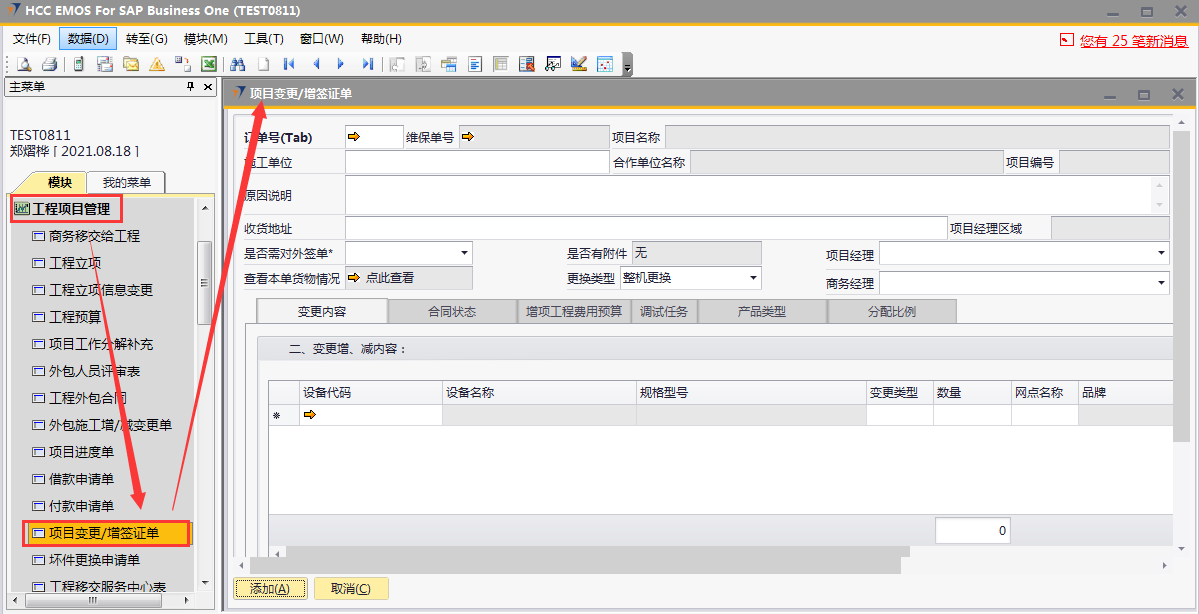
Task: Switch to the 我的菜单 tab
Action: 126,183
